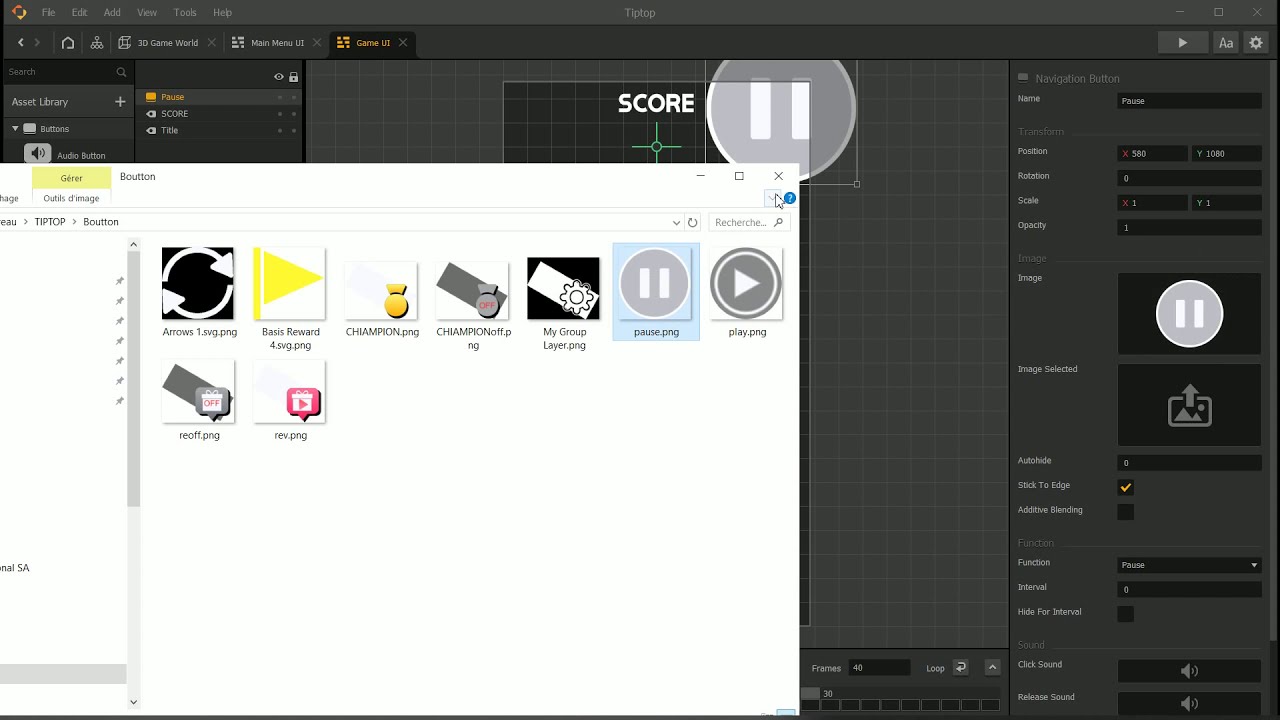Screen dimensions: 1280x720
Task: Enable the Additive Blending checkbox
Action: pyautogui.click(x=1126, y=512)
